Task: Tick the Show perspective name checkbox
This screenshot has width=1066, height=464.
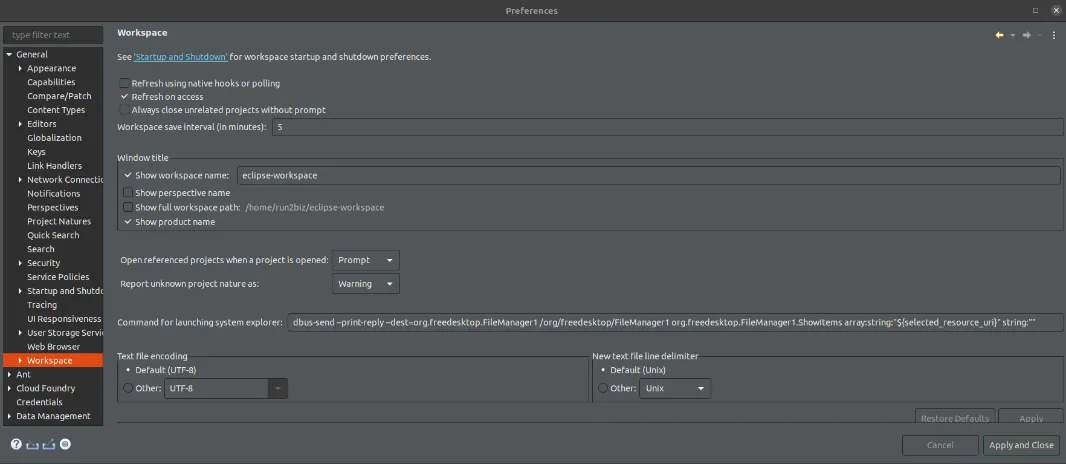Action: [128, 192]
